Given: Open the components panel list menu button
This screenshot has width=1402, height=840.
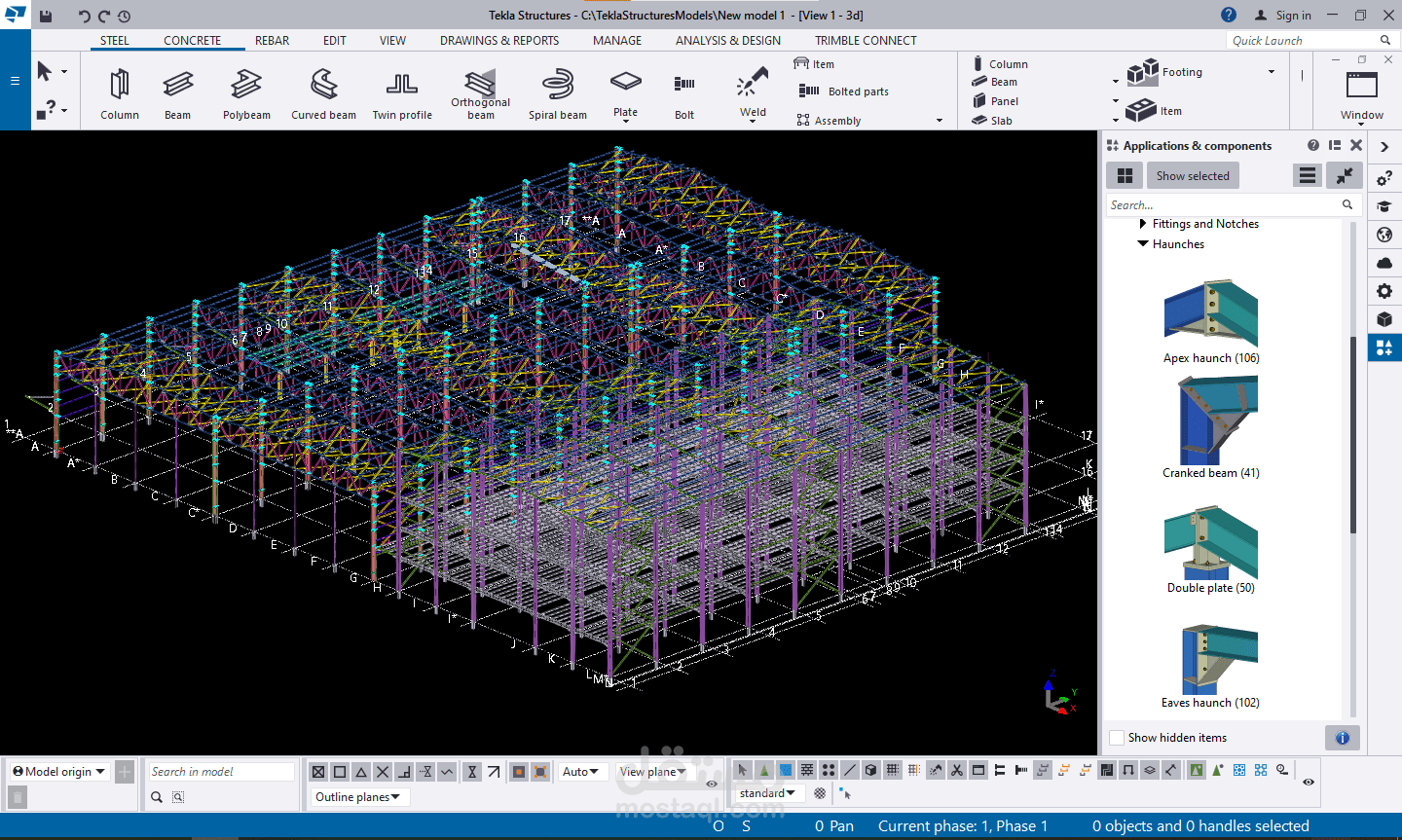Looking at the screenshot, I should [1308, 175].
